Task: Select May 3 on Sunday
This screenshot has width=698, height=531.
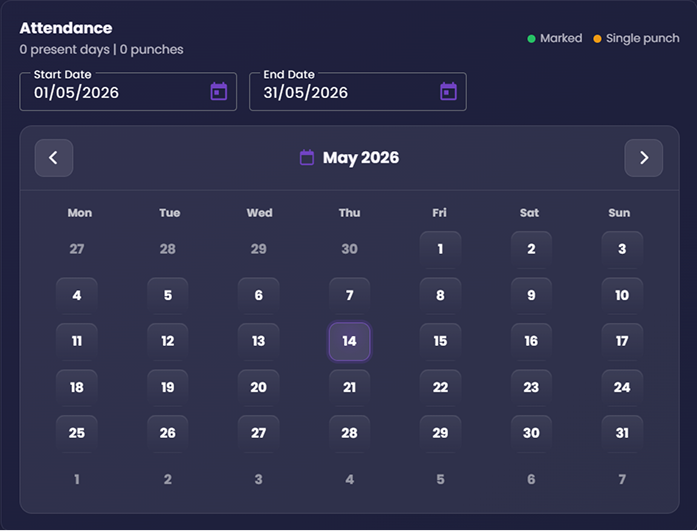Action: coord(622,249)
